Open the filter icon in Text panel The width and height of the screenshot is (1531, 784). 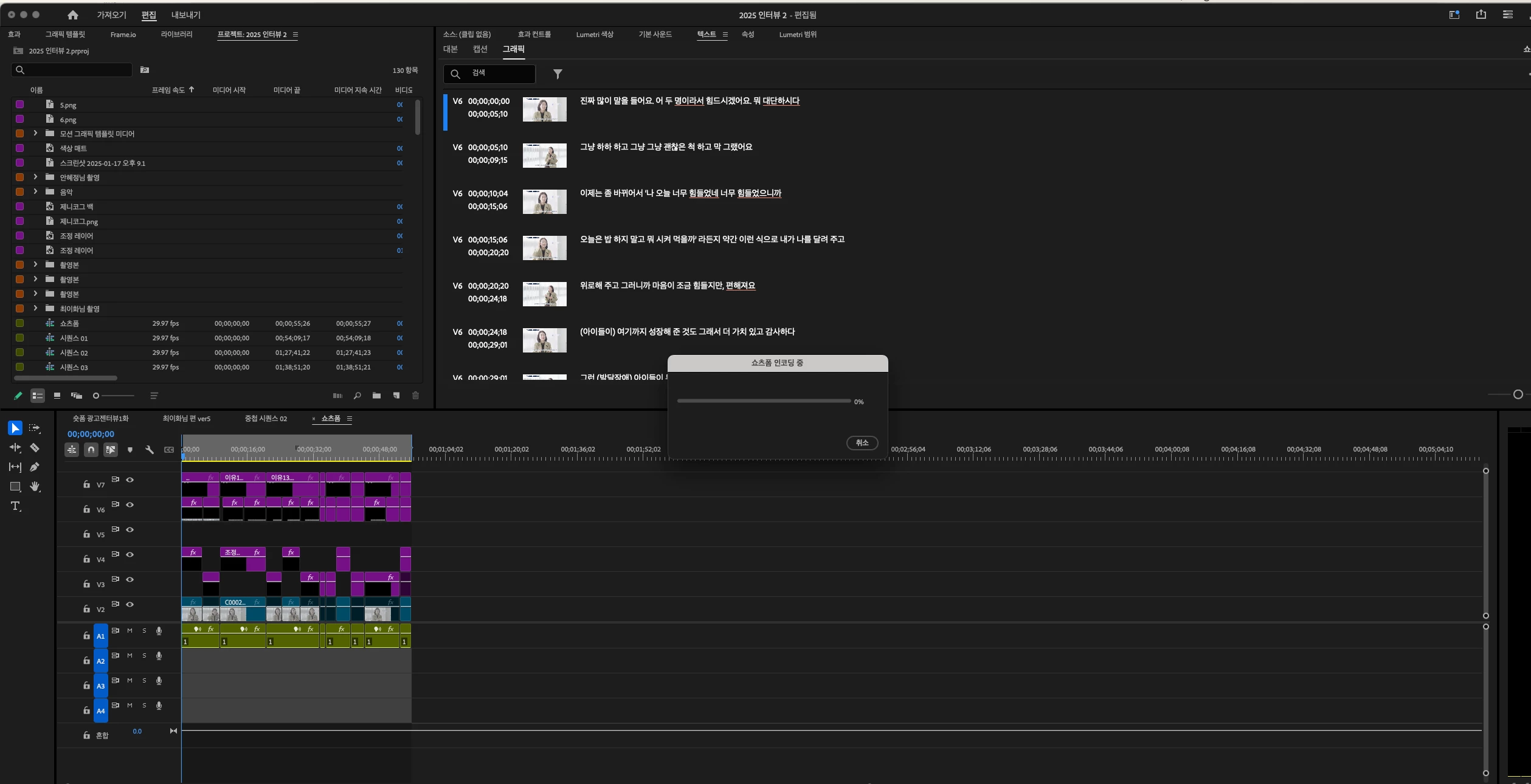click(558, 74)
